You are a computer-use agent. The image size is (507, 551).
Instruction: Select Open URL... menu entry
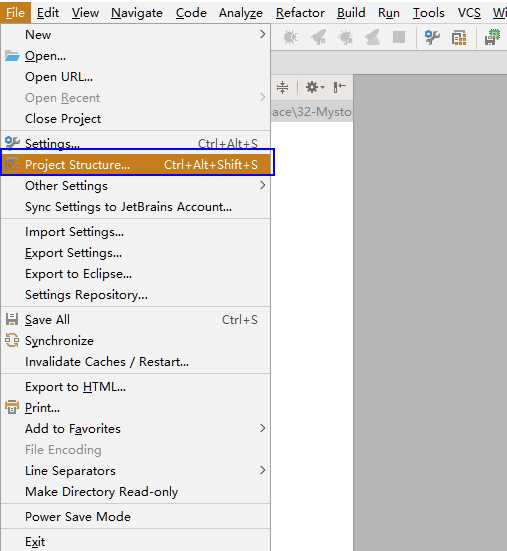(x=135, y=77)
